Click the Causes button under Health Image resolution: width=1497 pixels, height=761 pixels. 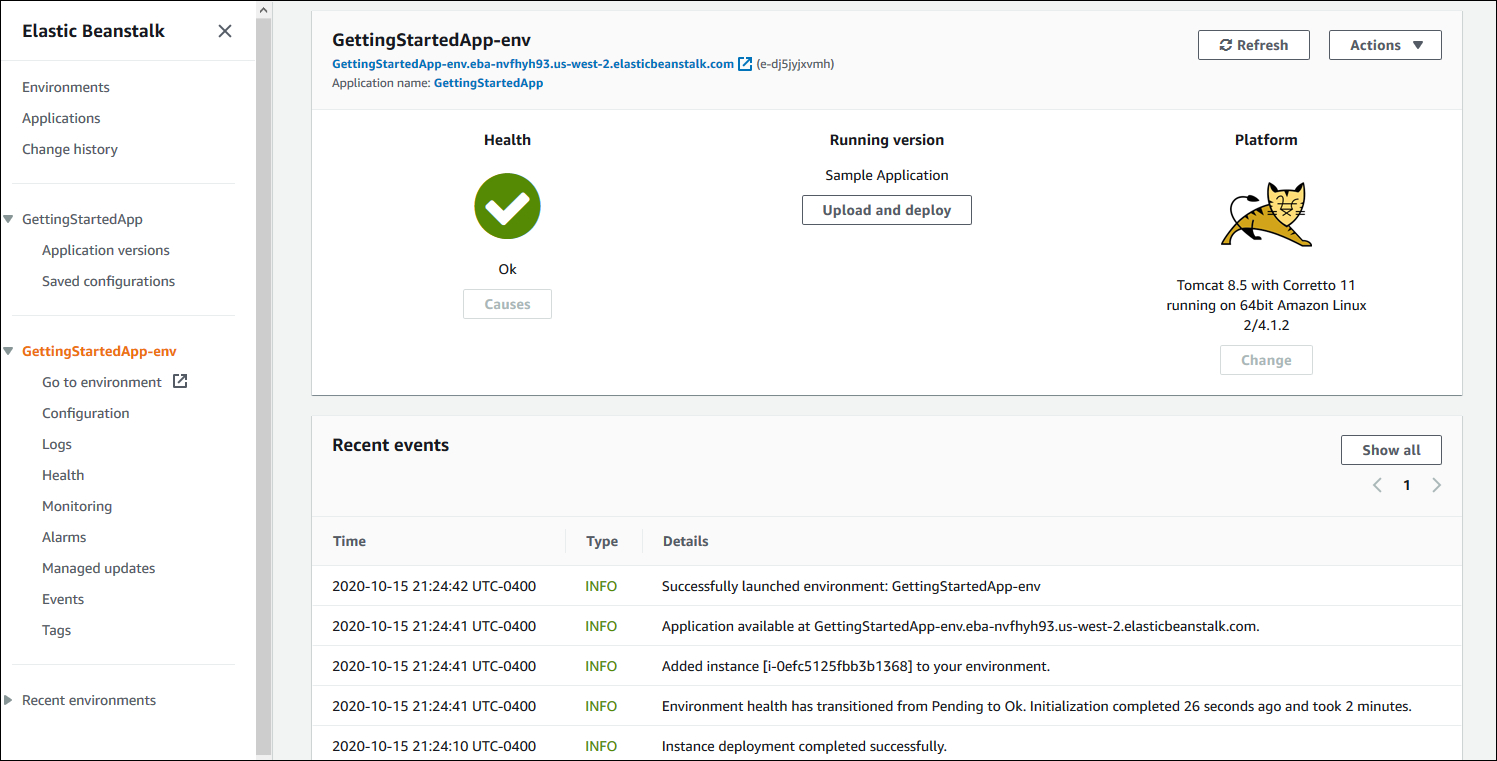(x=507, y=304)
